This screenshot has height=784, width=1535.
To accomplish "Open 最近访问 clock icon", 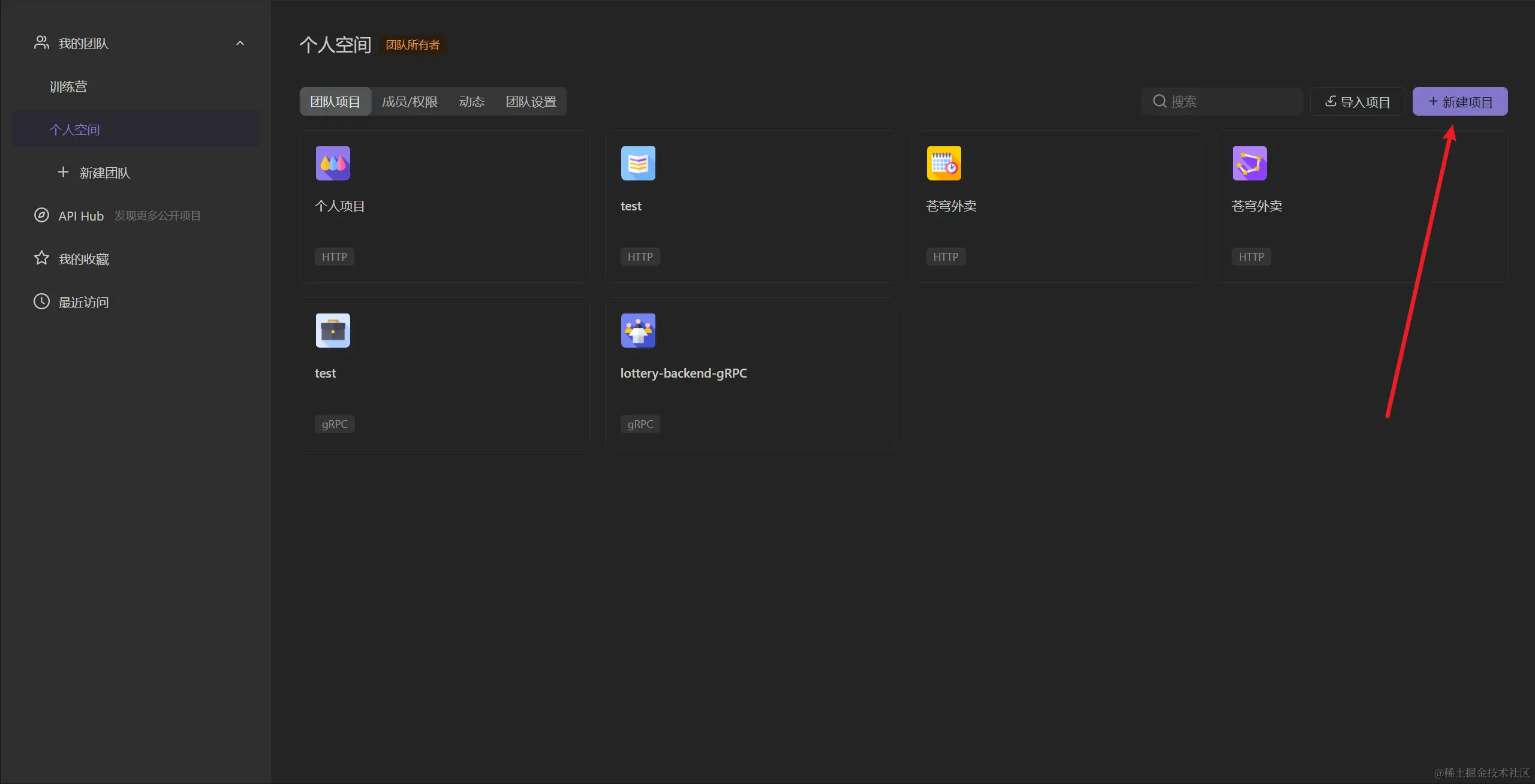I will tap(41, 301).
